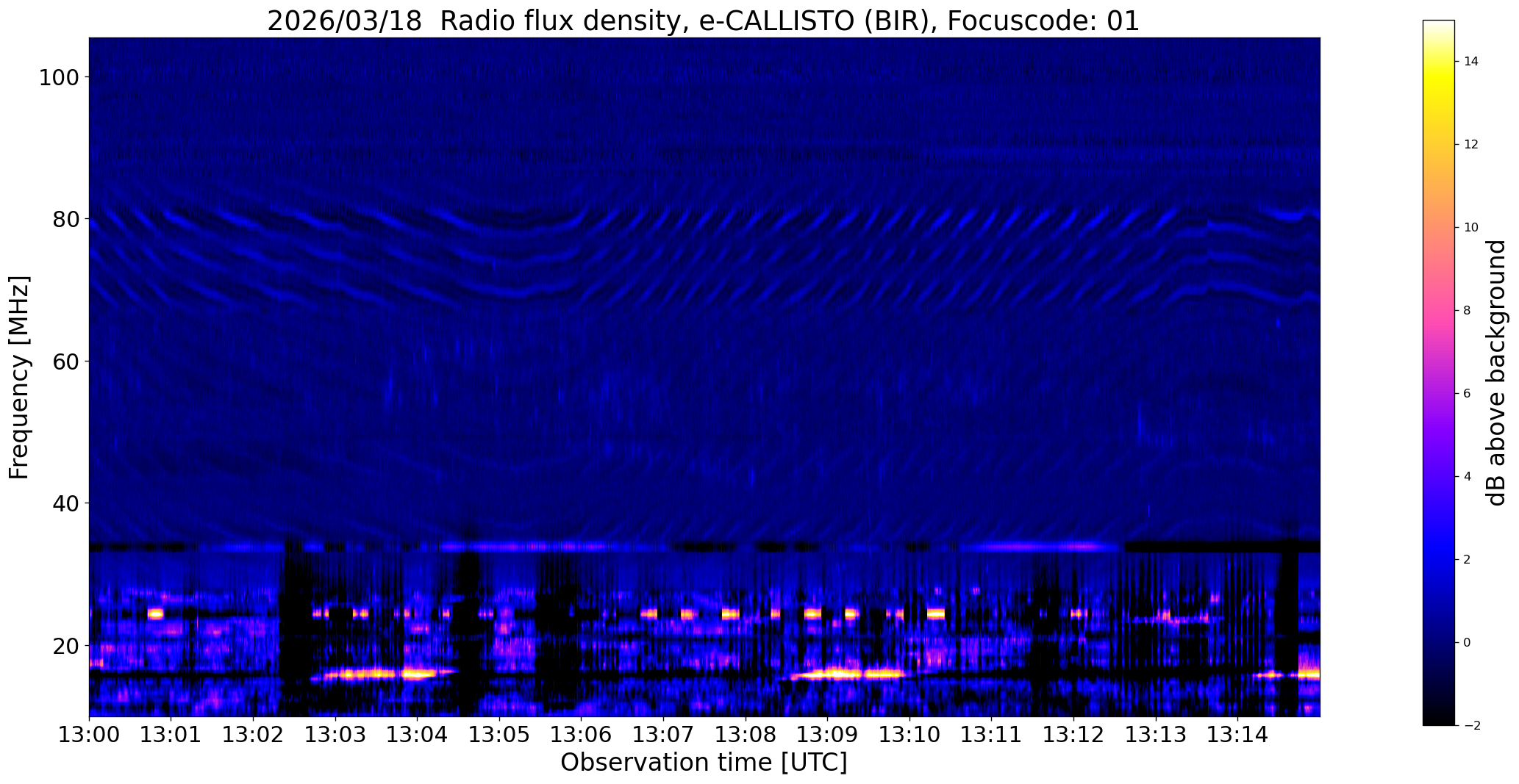Click the 13:09 tick label on time axis
Screen dimensions: 1519x784
point(827,733)
